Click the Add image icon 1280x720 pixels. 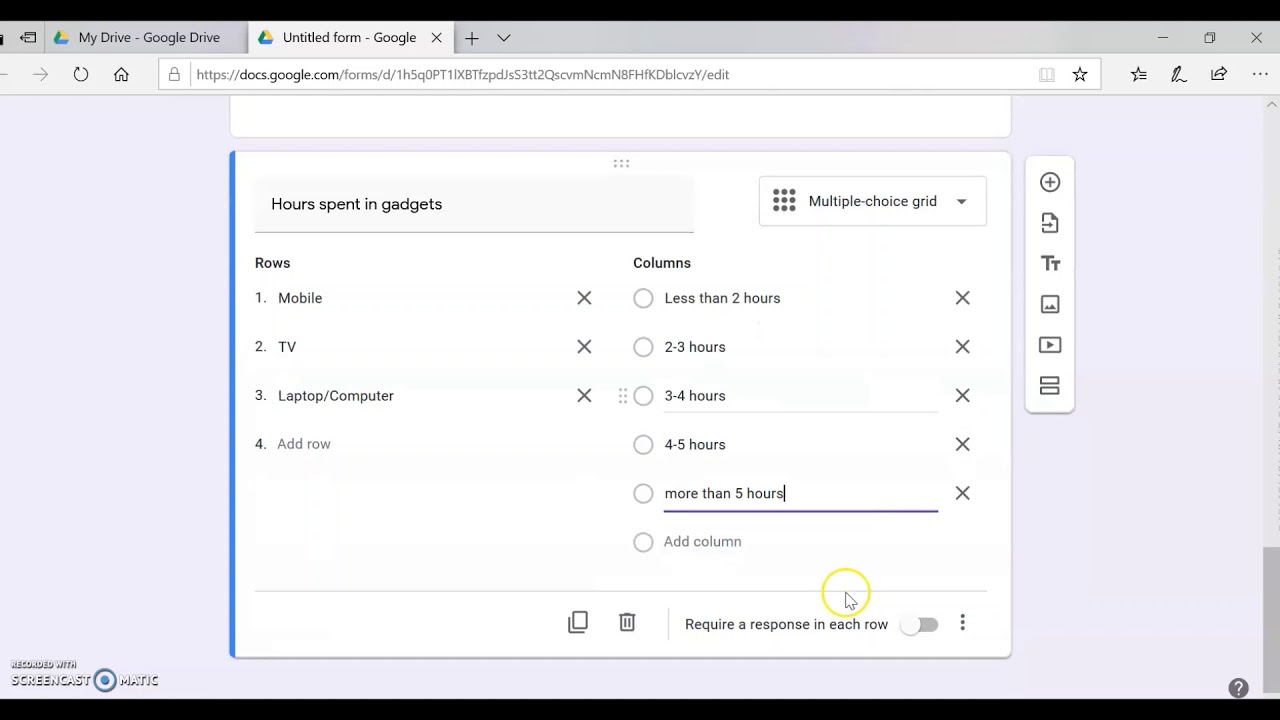point(1049,304)
